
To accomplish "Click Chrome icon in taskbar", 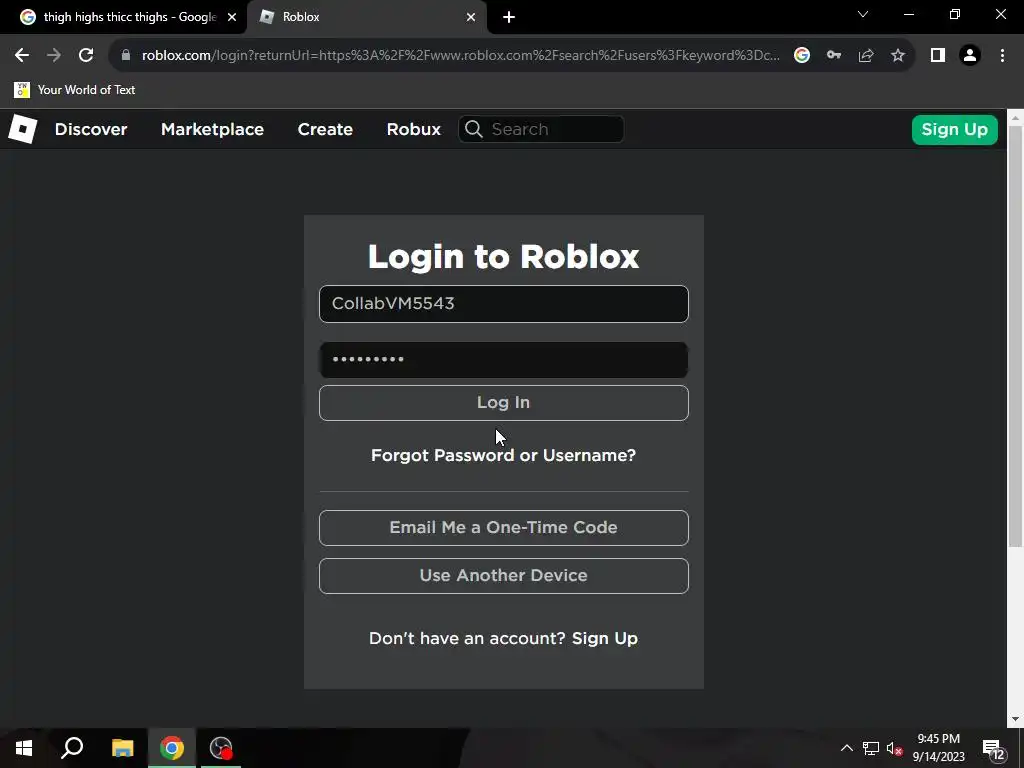I will [x=172, y=748].
